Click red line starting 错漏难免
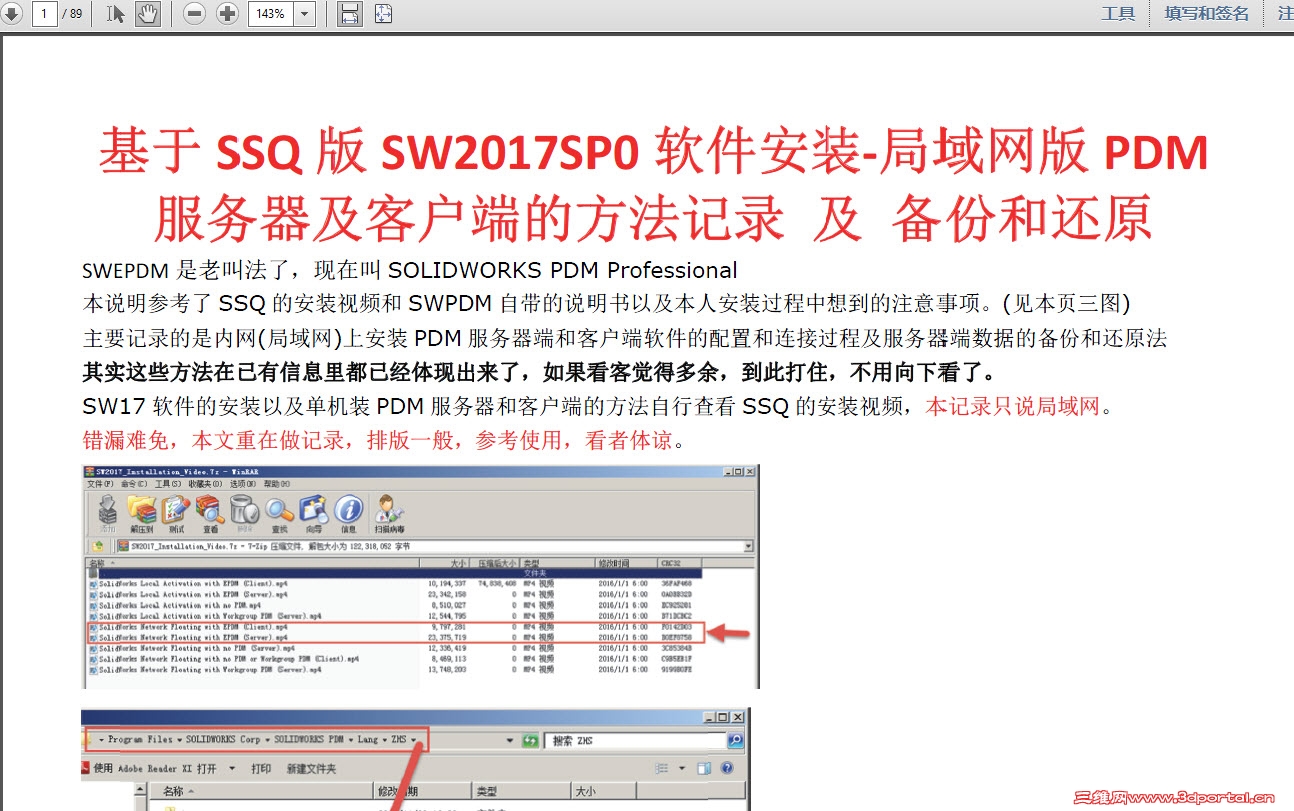The width and height of the screenshot is (1294, 811). click(x=383, y=441)
